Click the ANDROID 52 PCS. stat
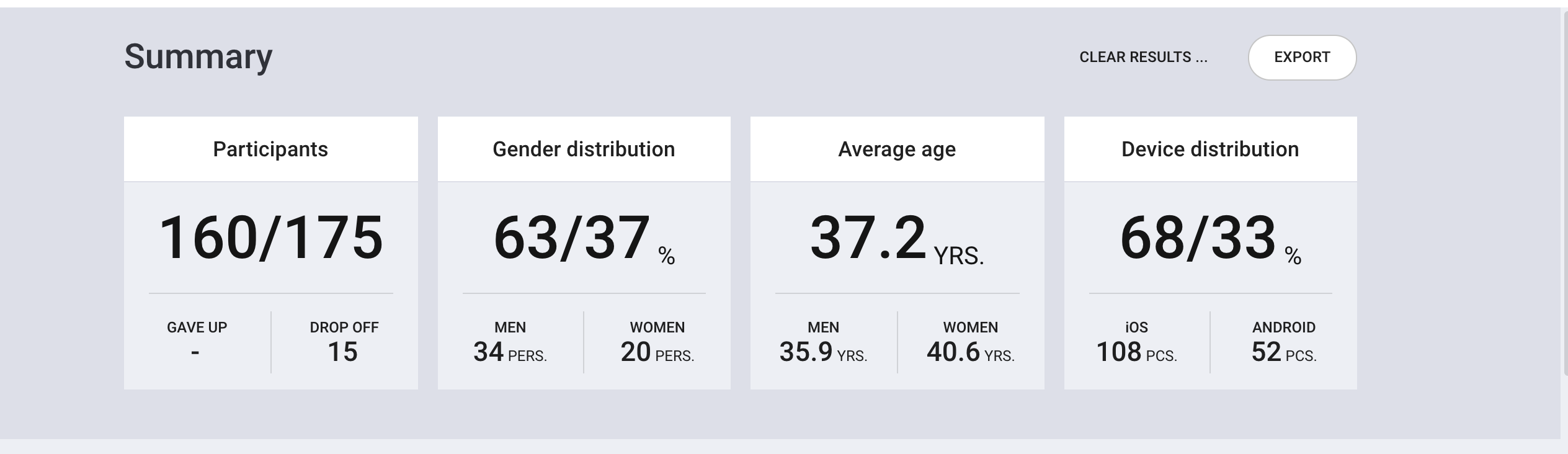Screen dimensions: 1568x454 (x=1284, y=342)
